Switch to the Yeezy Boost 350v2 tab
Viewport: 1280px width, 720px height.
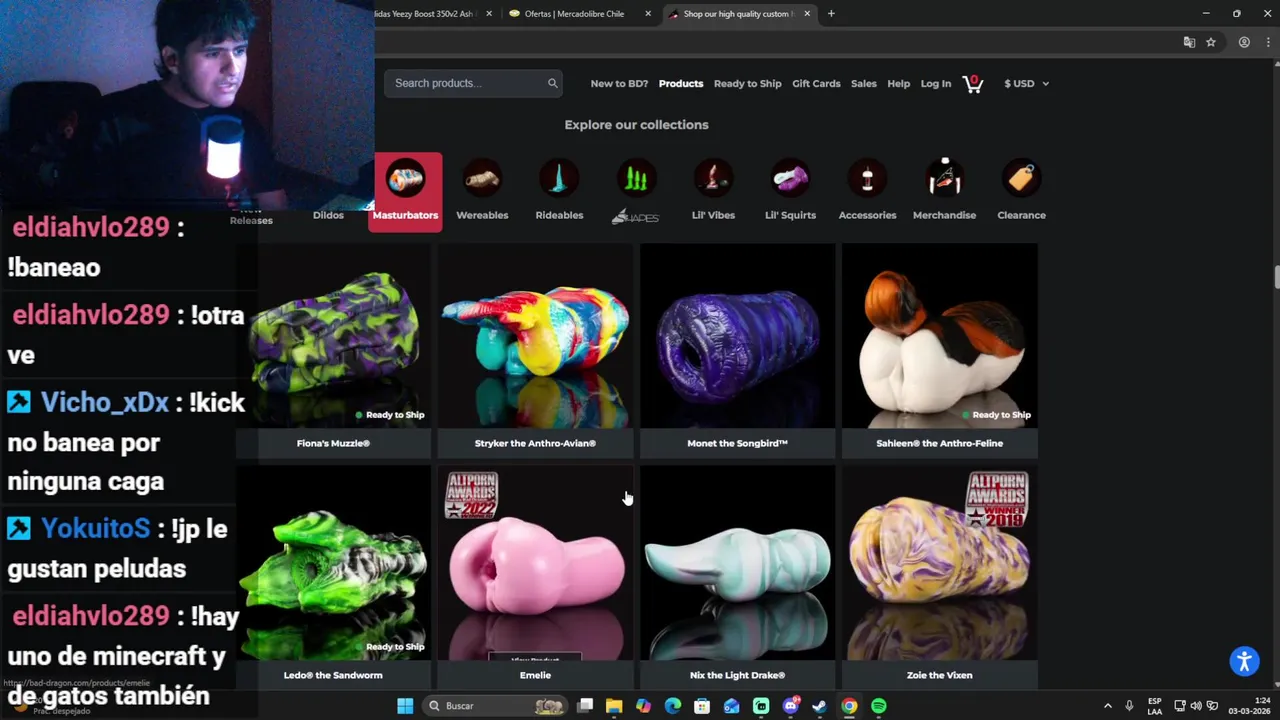tap(430, 14)
